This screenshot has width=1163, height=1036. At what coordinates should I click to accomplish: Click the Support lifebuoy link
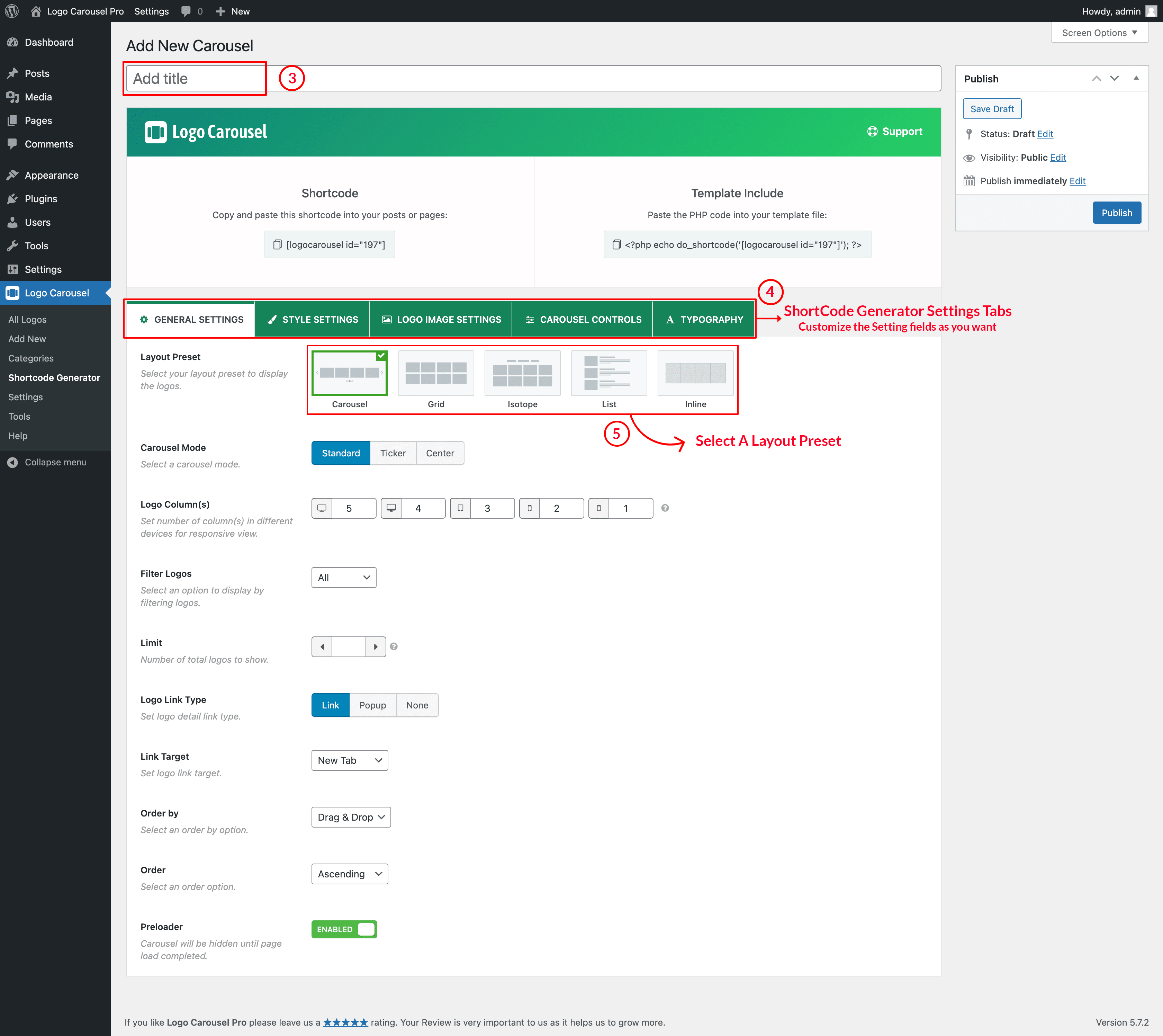[894, 132]
